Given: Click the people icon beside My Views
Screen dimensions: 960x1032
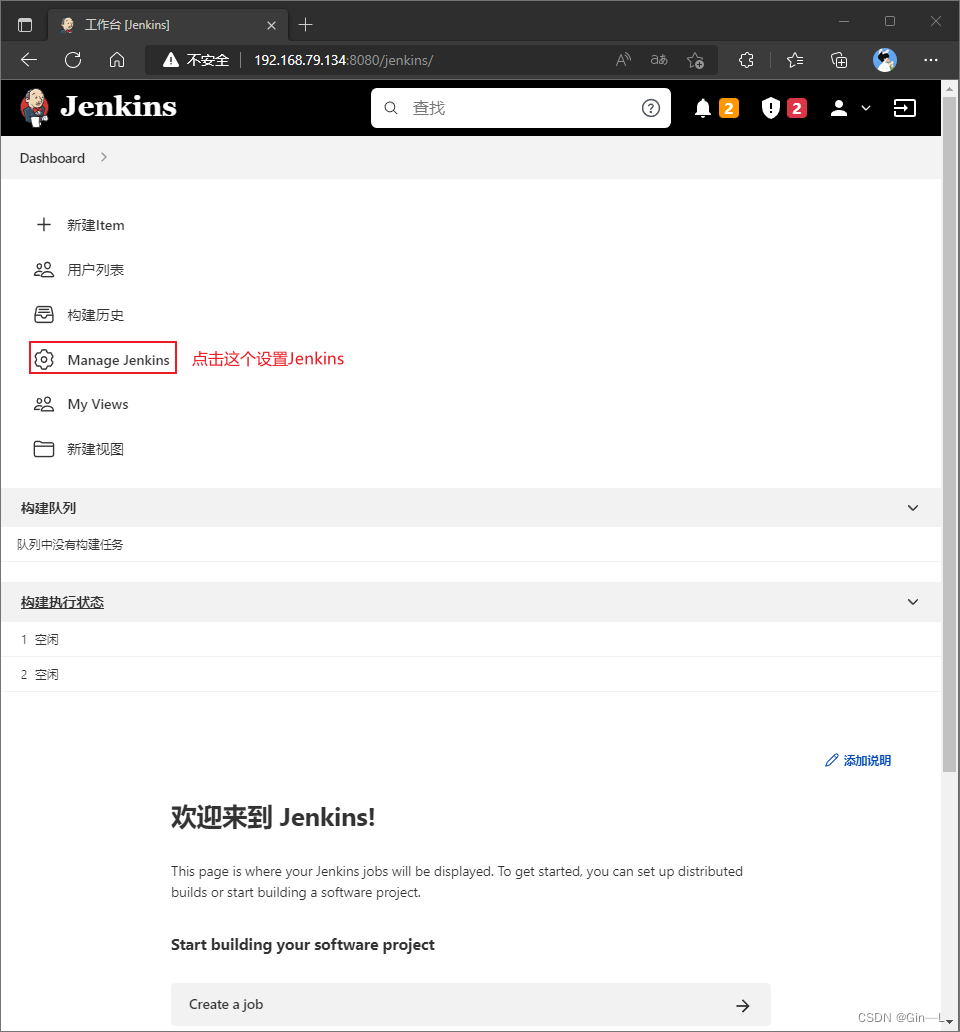Looking at the screenshot, I should coord(44,404).
